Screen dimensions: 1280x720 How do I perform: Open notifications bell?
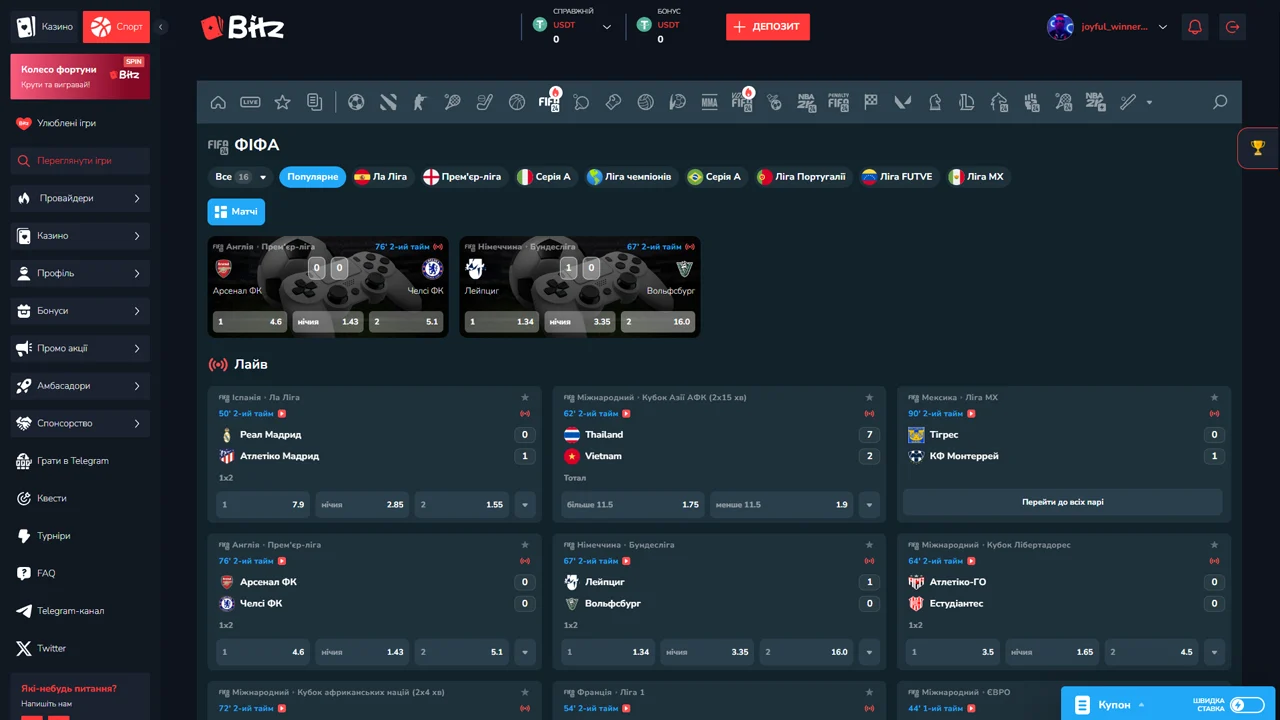click(x=1194, y=27)
